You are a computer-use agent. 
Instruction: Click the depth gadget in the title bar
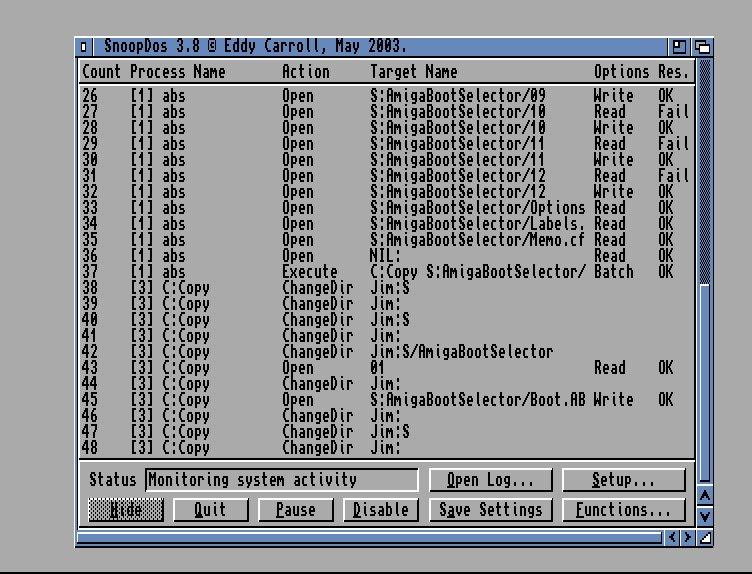pos(703,47)
